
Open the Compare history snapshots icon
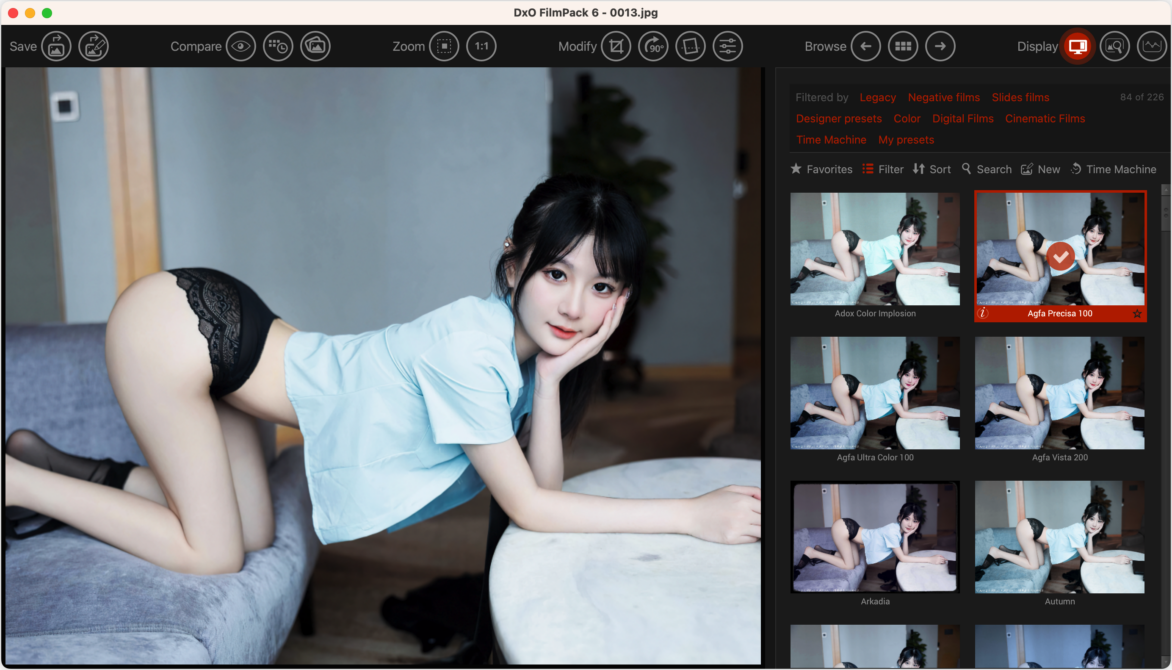click(x=278, y=46)
